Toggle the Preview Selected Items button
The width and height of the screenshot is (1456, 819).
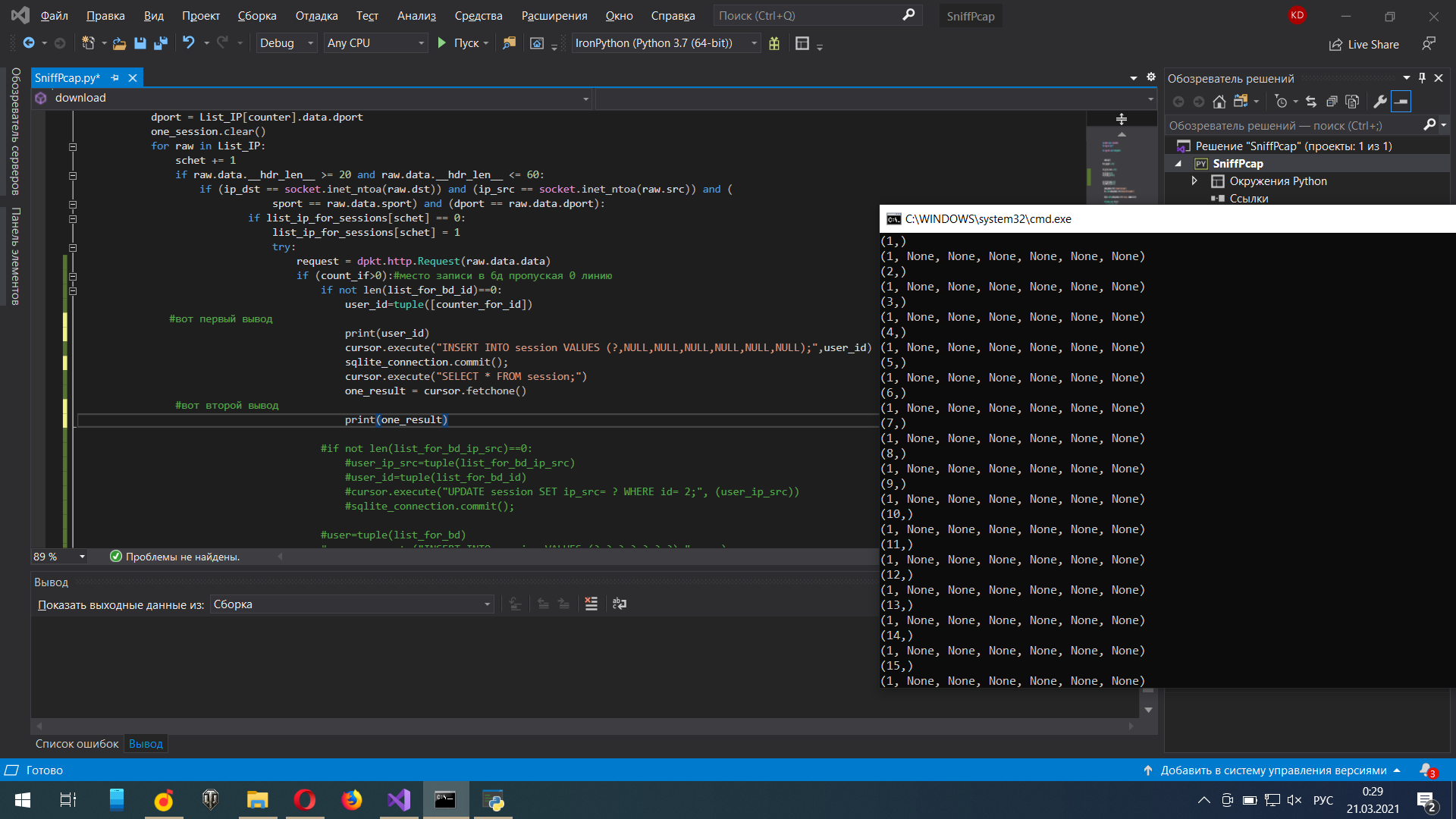(x=1401, y=102)
